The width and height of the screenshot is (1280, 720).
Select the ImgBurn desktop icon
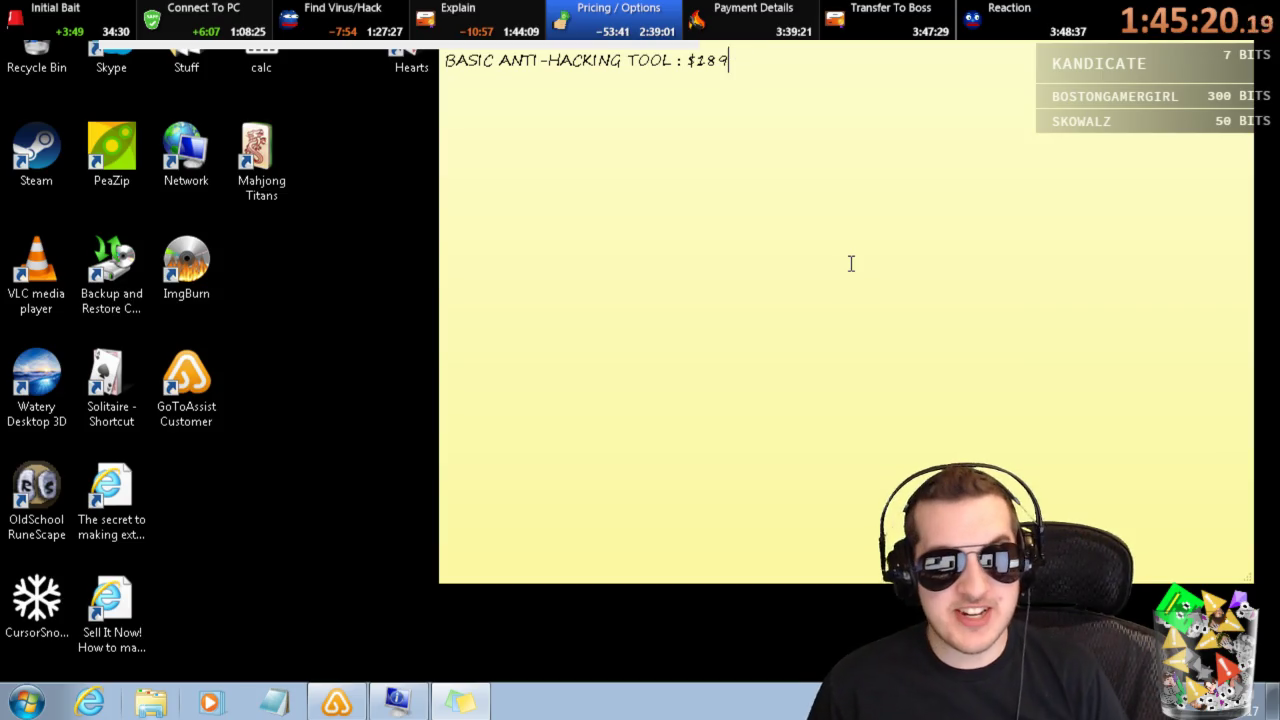186,268
